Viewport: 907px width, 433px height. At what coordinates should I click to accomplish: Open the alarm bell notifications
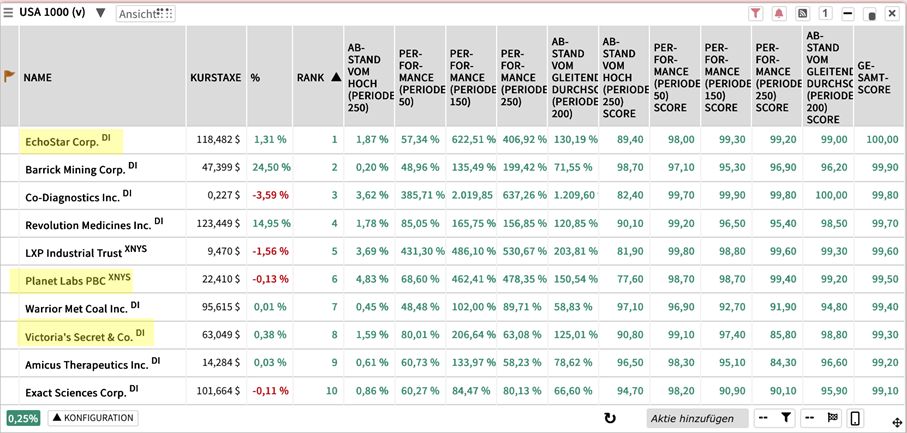[779, 14]
